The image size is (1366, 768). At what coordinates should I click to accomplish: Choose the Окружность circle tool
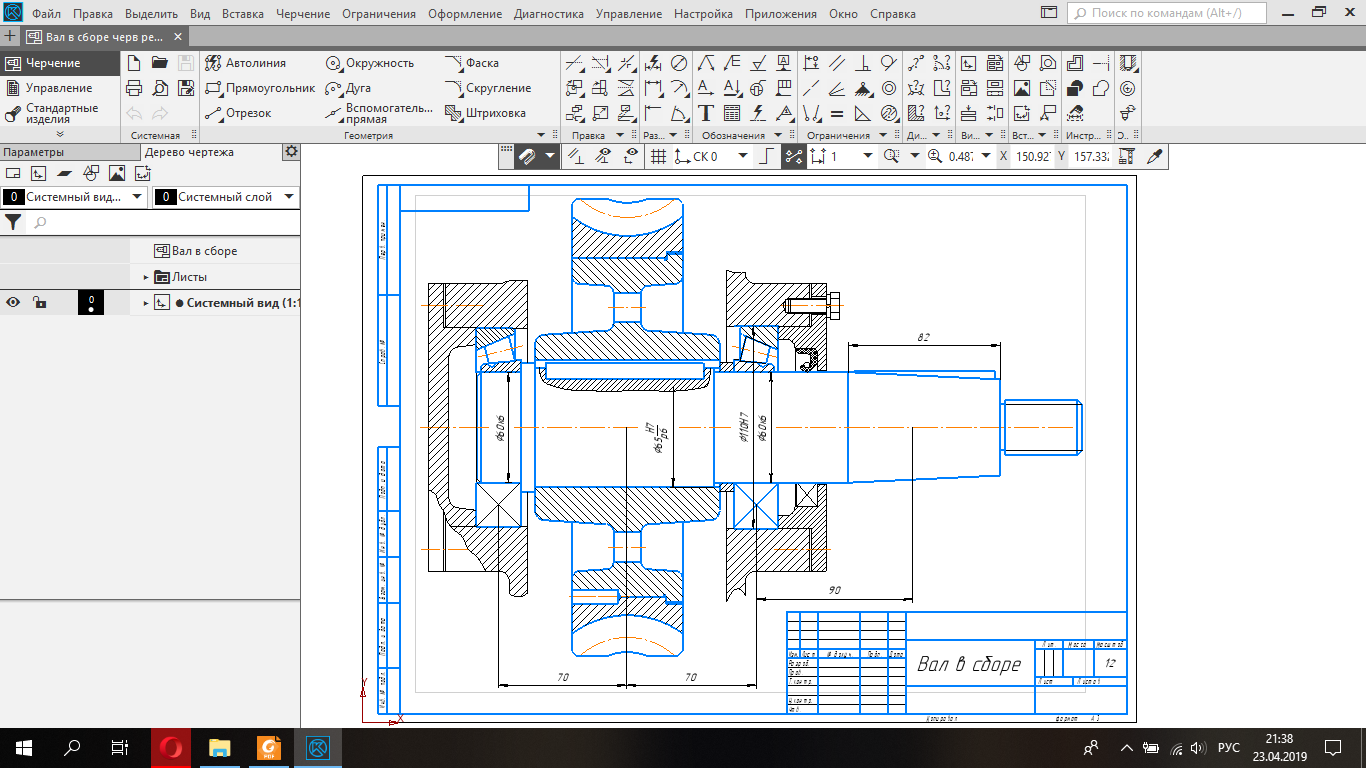[369, 63]
